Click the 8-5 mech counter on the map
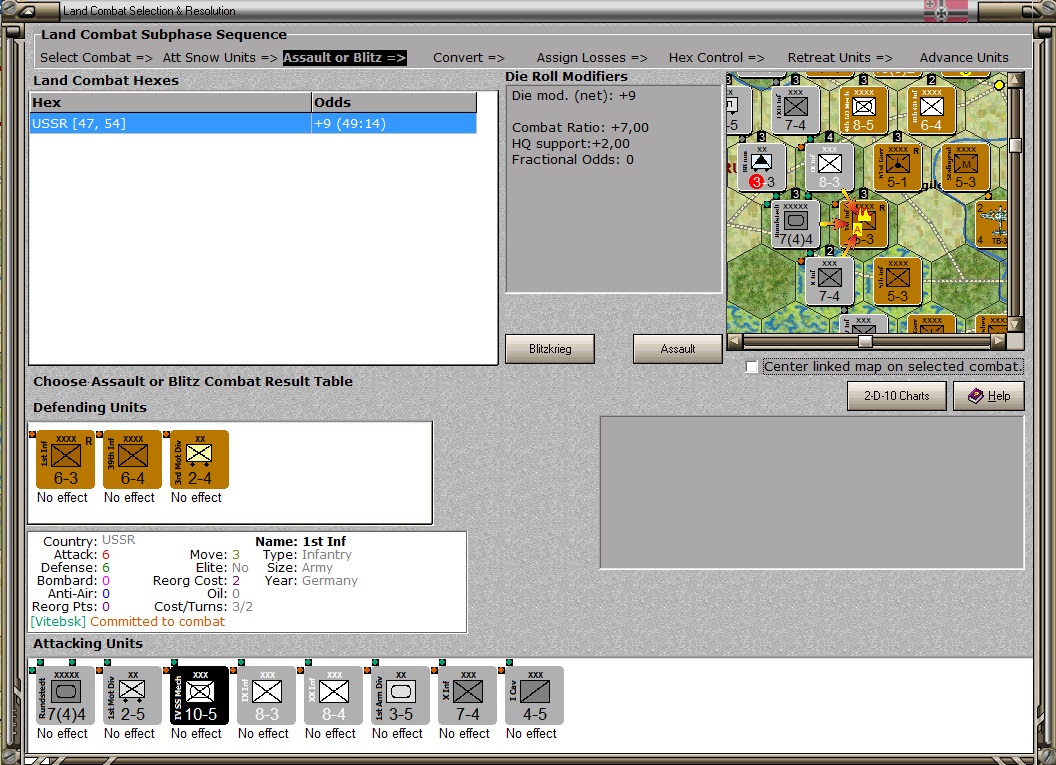This screenshot has width=1056, height=765. pyautogui.click(x=863, y=110)
